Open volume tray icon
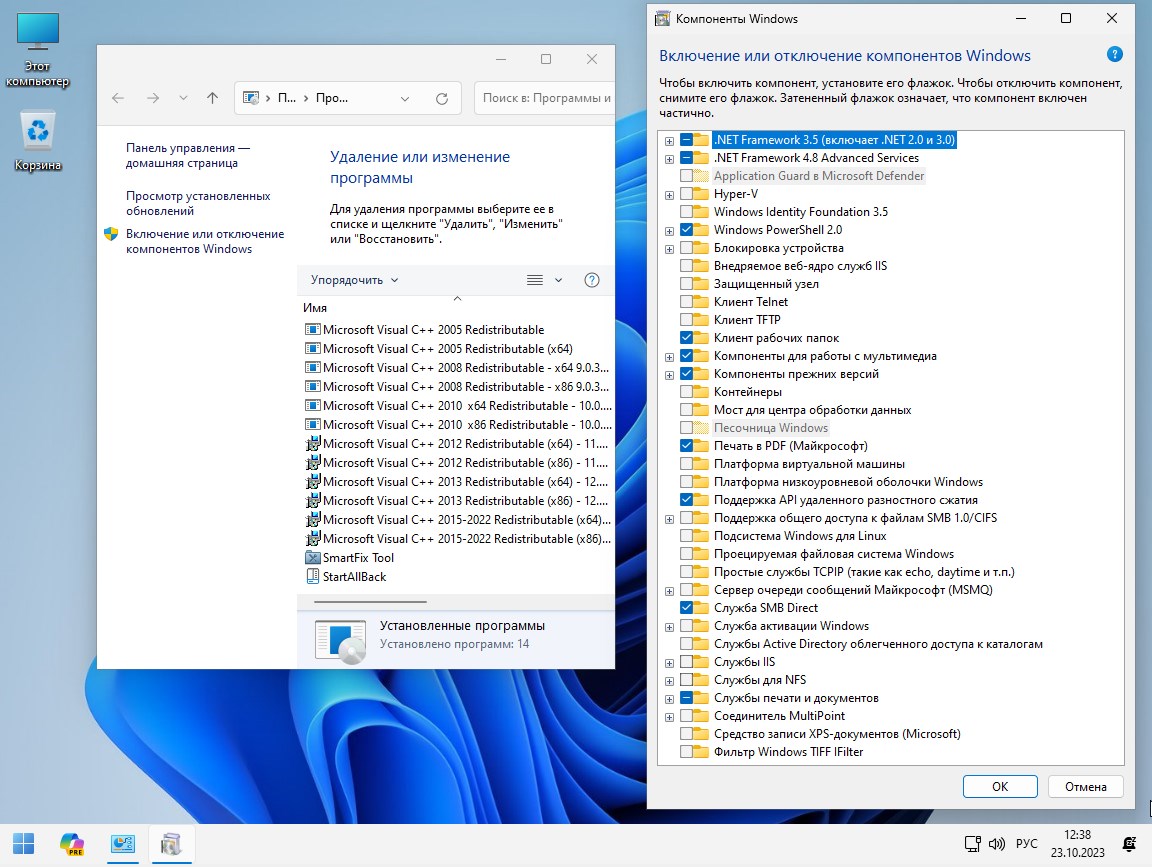 pyautogui.click(x=996, y=844)
